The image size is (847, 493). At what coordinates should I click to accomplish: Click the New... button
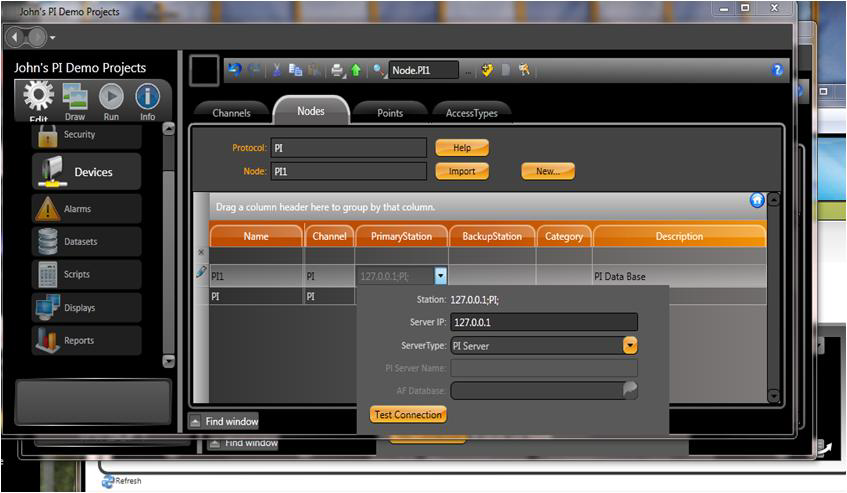pyautogui.click(x=547, y=171)
